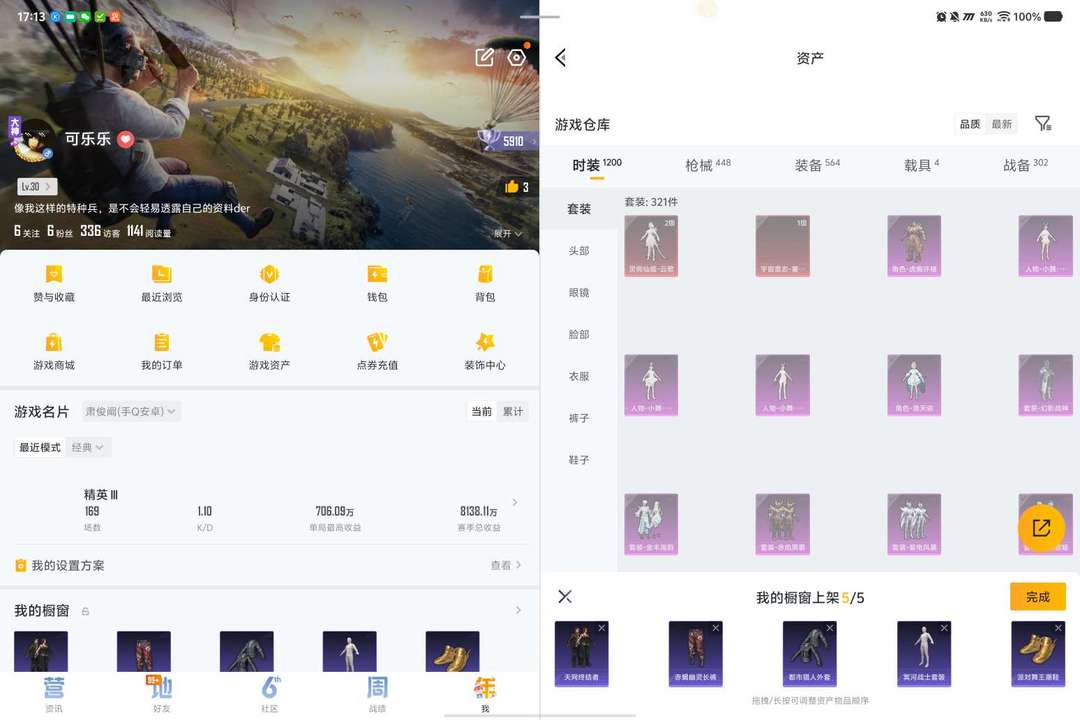
Task: Open the 肃俊阁(手Q安卓) account dropdown
Action: tap(131, 411)
